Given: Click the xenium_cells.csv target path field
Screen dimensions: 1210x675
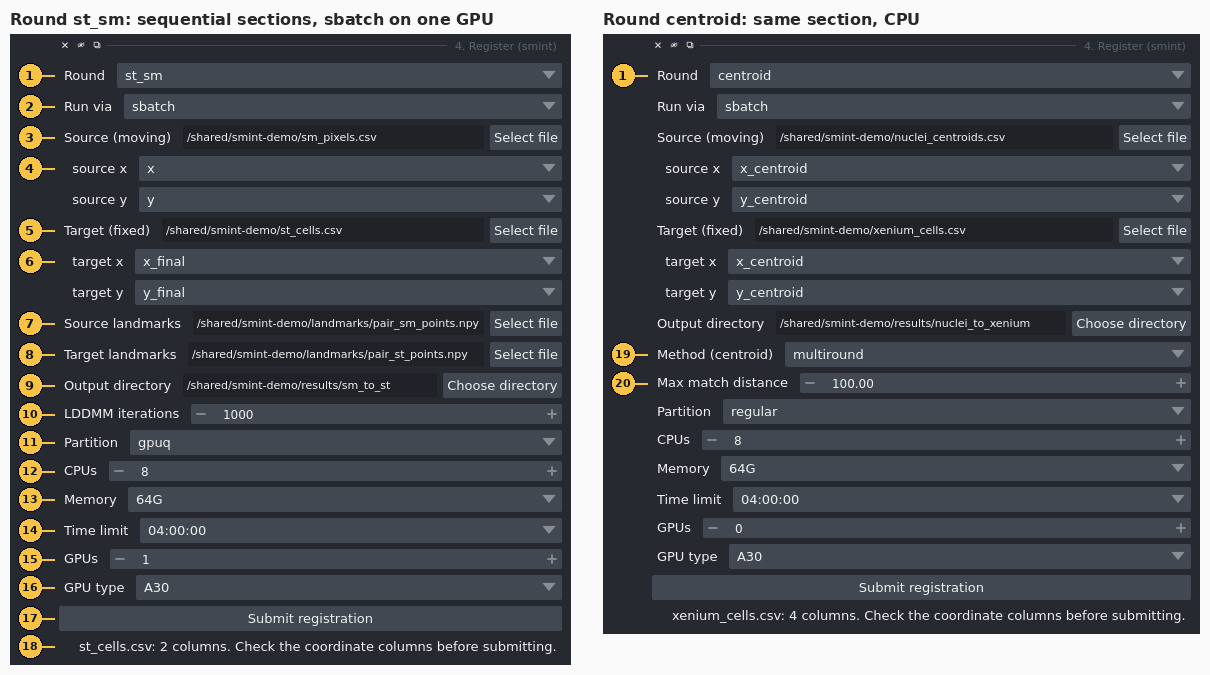Looking at the screenshot, I should tap(933, 230).
